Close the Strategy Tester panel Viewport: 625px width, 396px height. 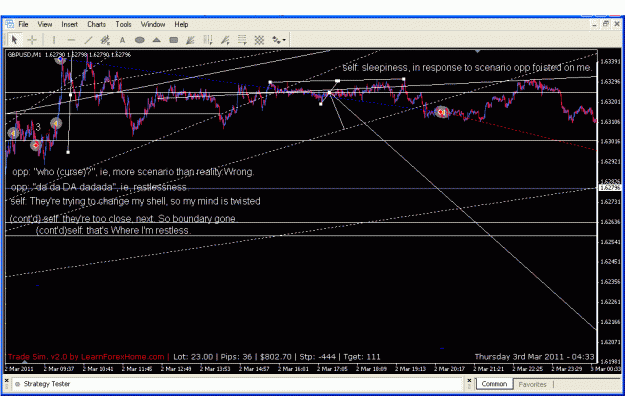pyautogui.click(x=6, y=381)
